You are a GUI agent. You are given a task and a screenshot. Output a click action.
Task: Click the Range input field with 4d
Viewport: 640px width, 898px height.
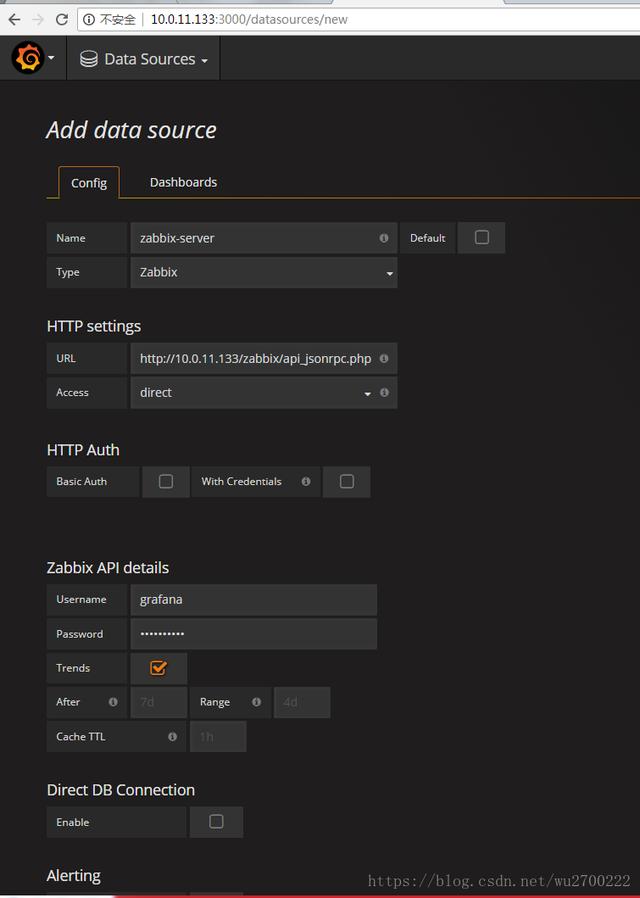[x=302, y=702]
